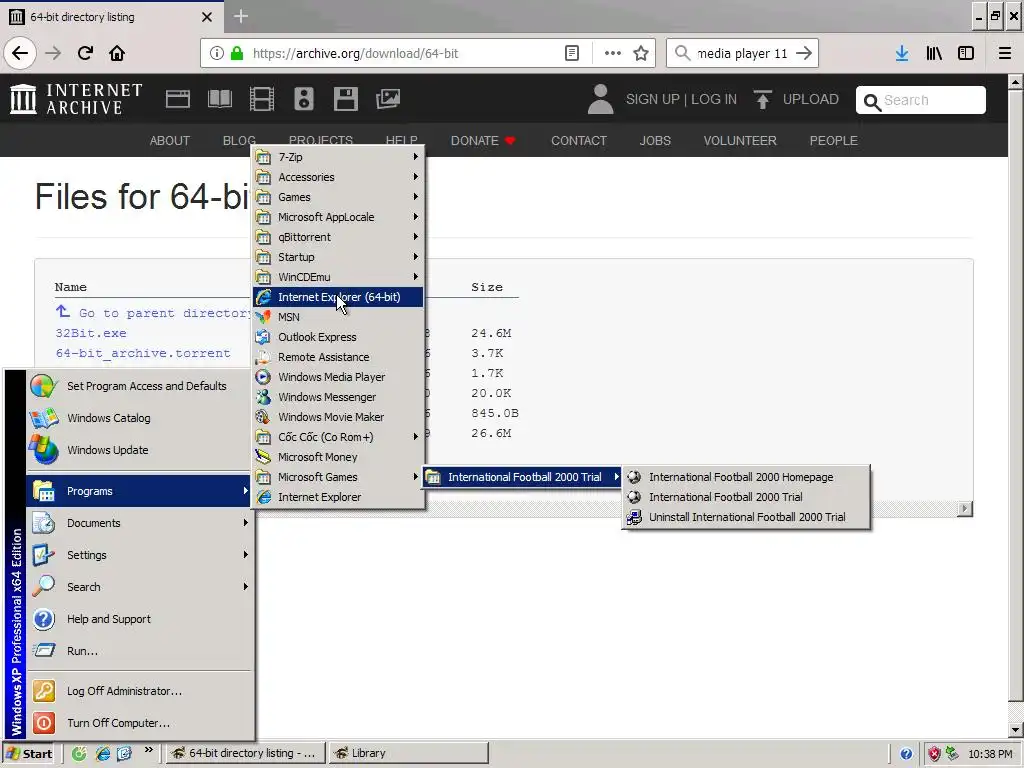Open Internet Archive images icon
Viewport: 1024px width, 768px height.
click(x=388, y=99)
